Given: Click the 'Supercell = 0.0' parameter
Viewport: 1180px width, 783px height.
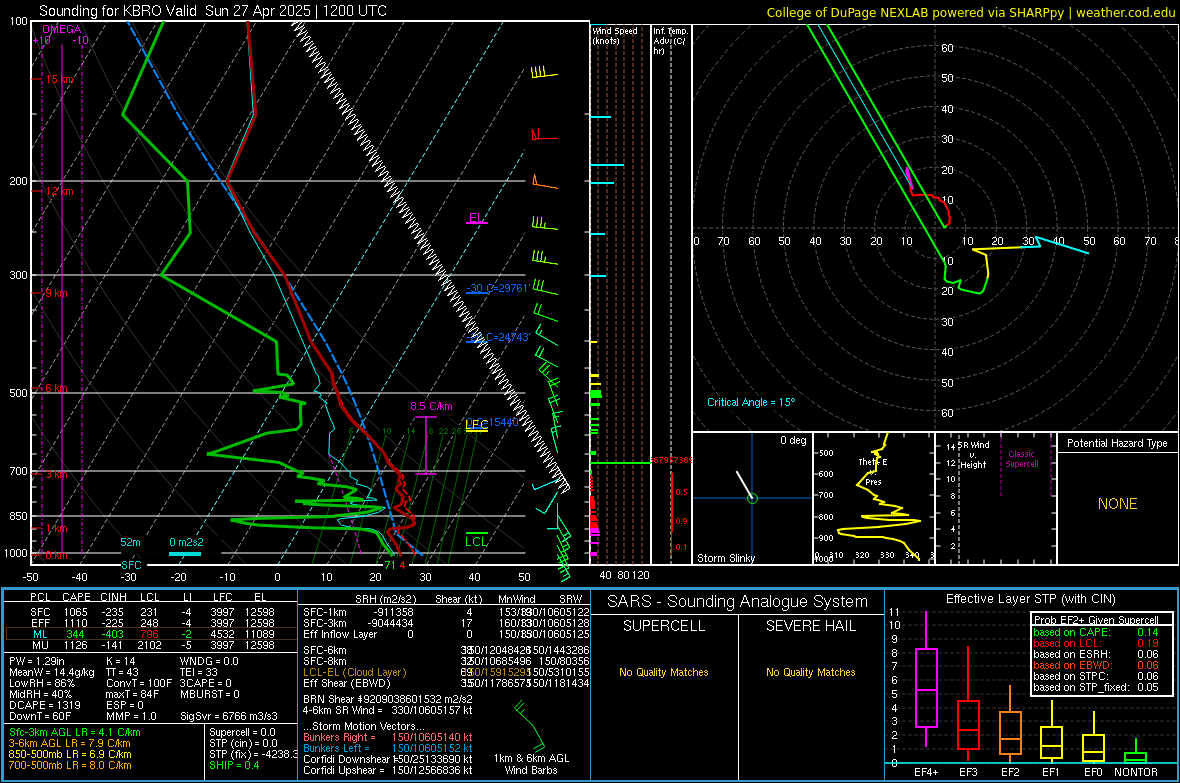Looking at the screenshot, I should pyautogui.click(x=242, y=732).
